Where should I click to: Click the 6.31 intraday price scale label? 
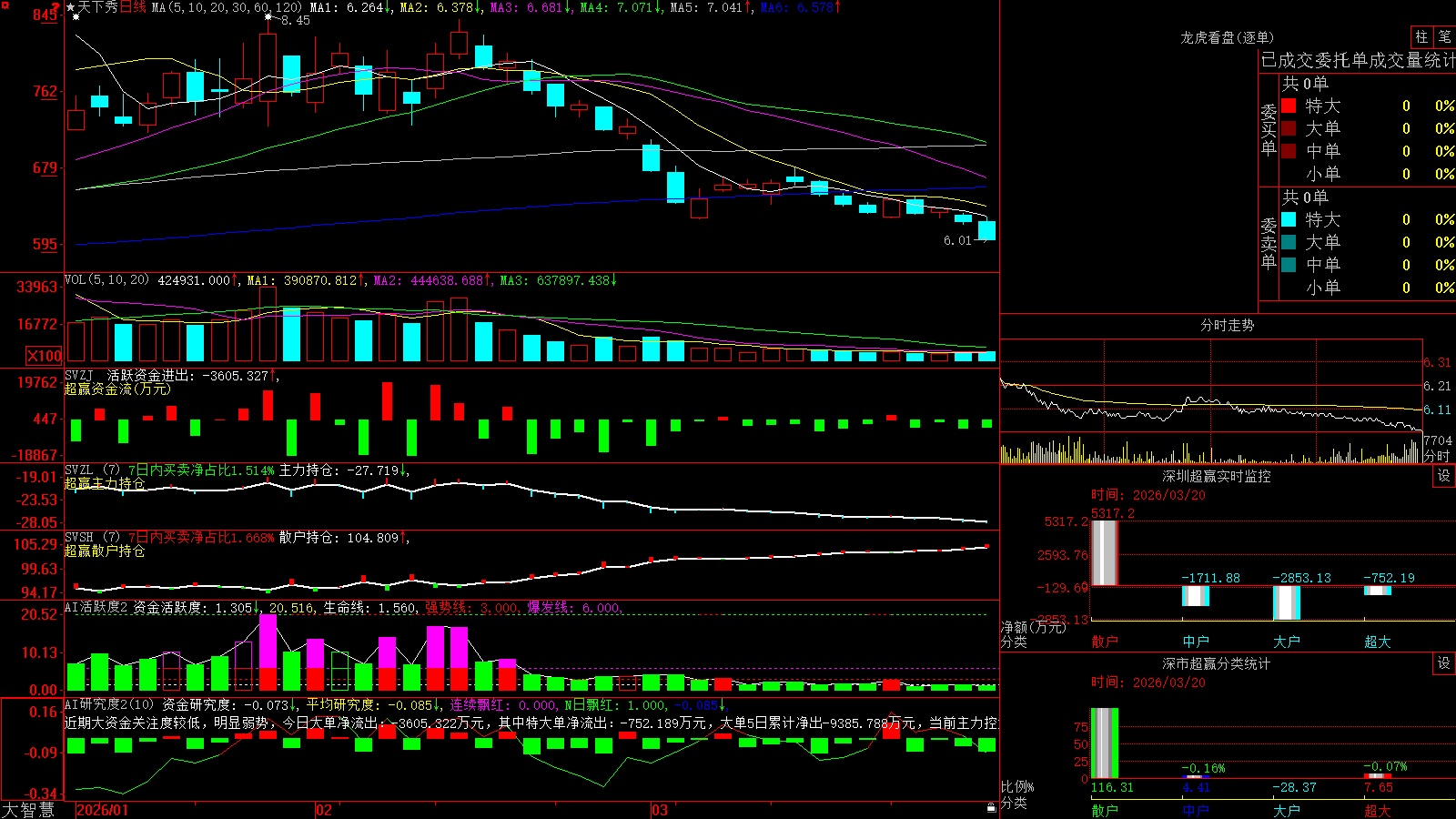[1438, 362]
